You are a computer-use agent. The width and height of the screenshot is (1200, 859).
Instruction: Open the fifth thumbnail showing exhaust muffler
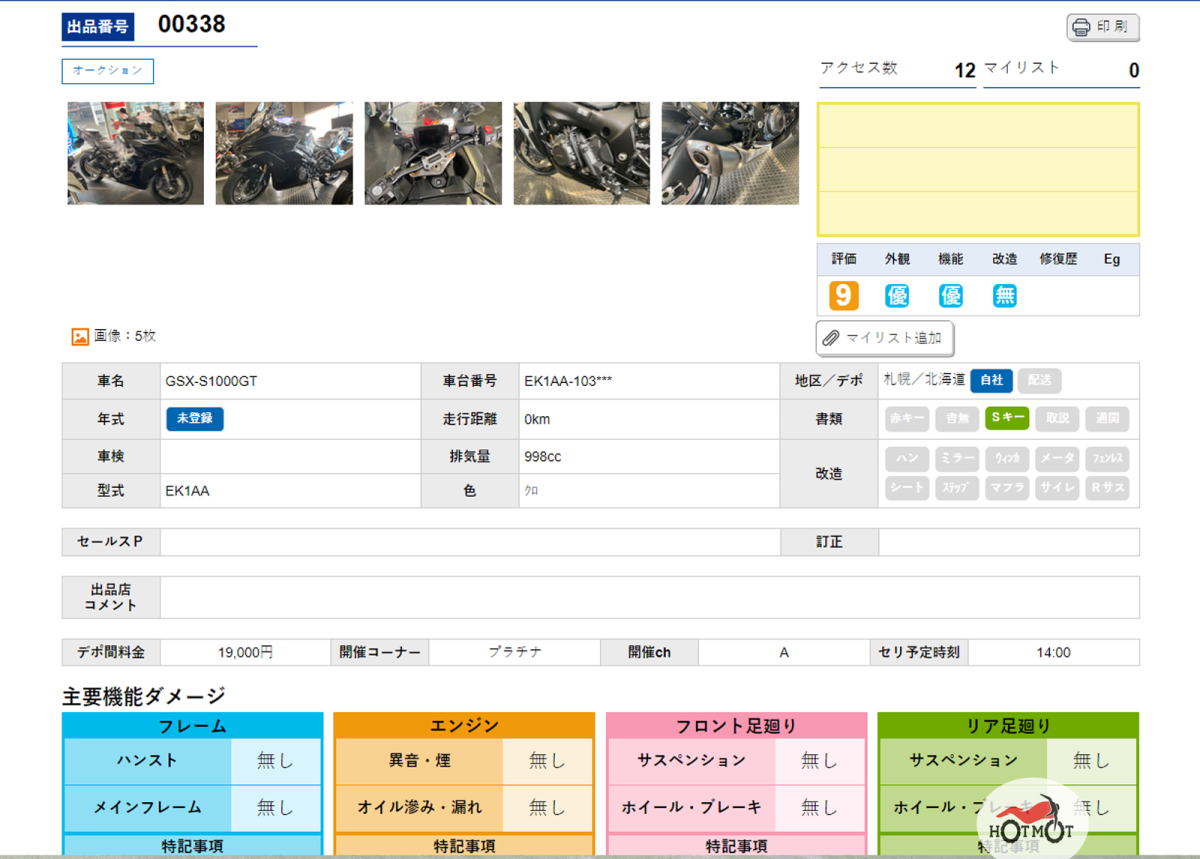(730, 153)
